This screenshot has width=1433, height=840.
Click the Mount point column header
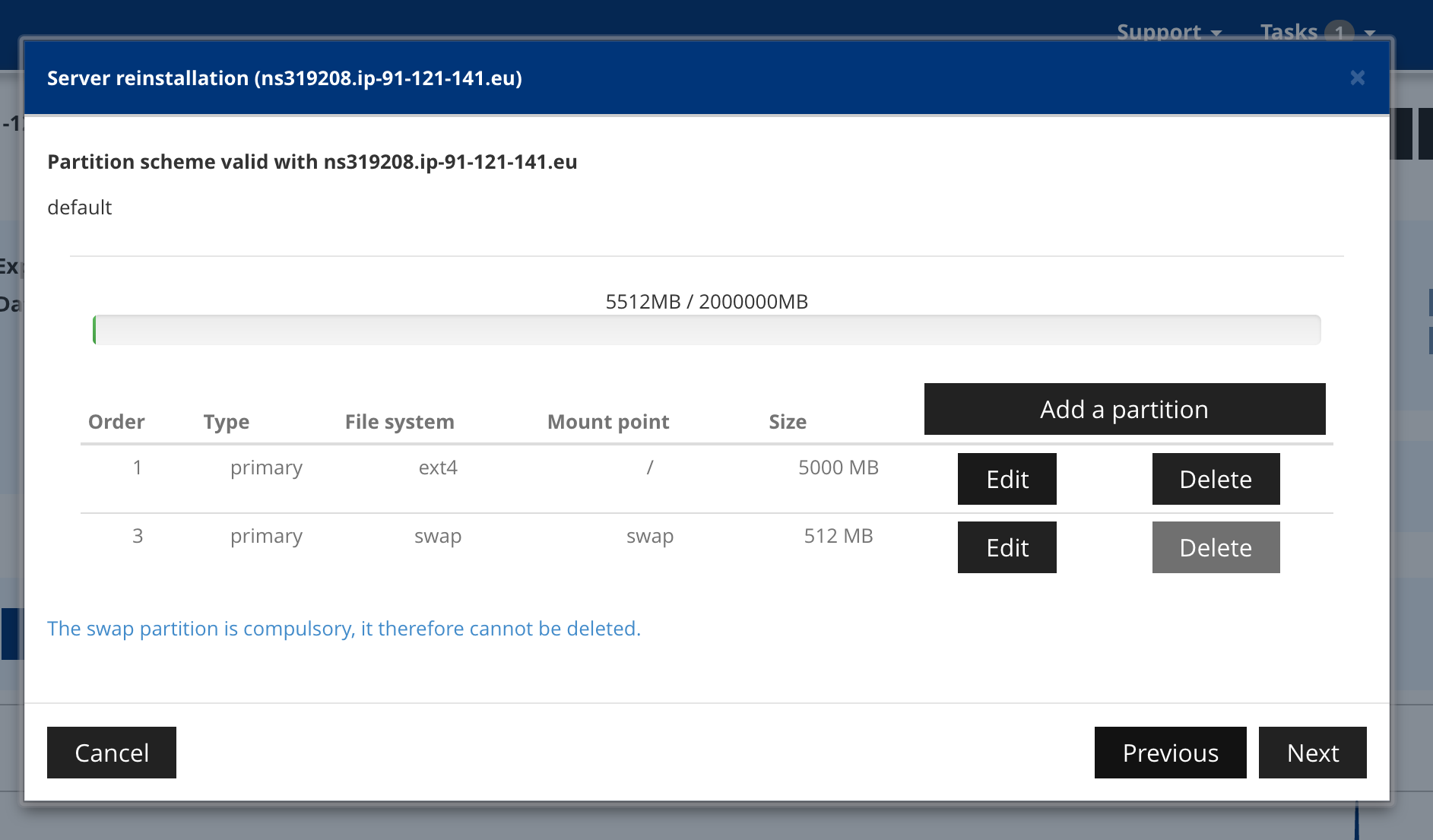pos(607,422)
